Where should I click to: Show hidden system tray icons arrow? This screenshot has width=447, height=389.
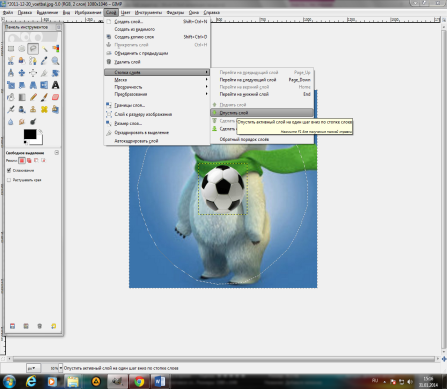pos(385,382)
